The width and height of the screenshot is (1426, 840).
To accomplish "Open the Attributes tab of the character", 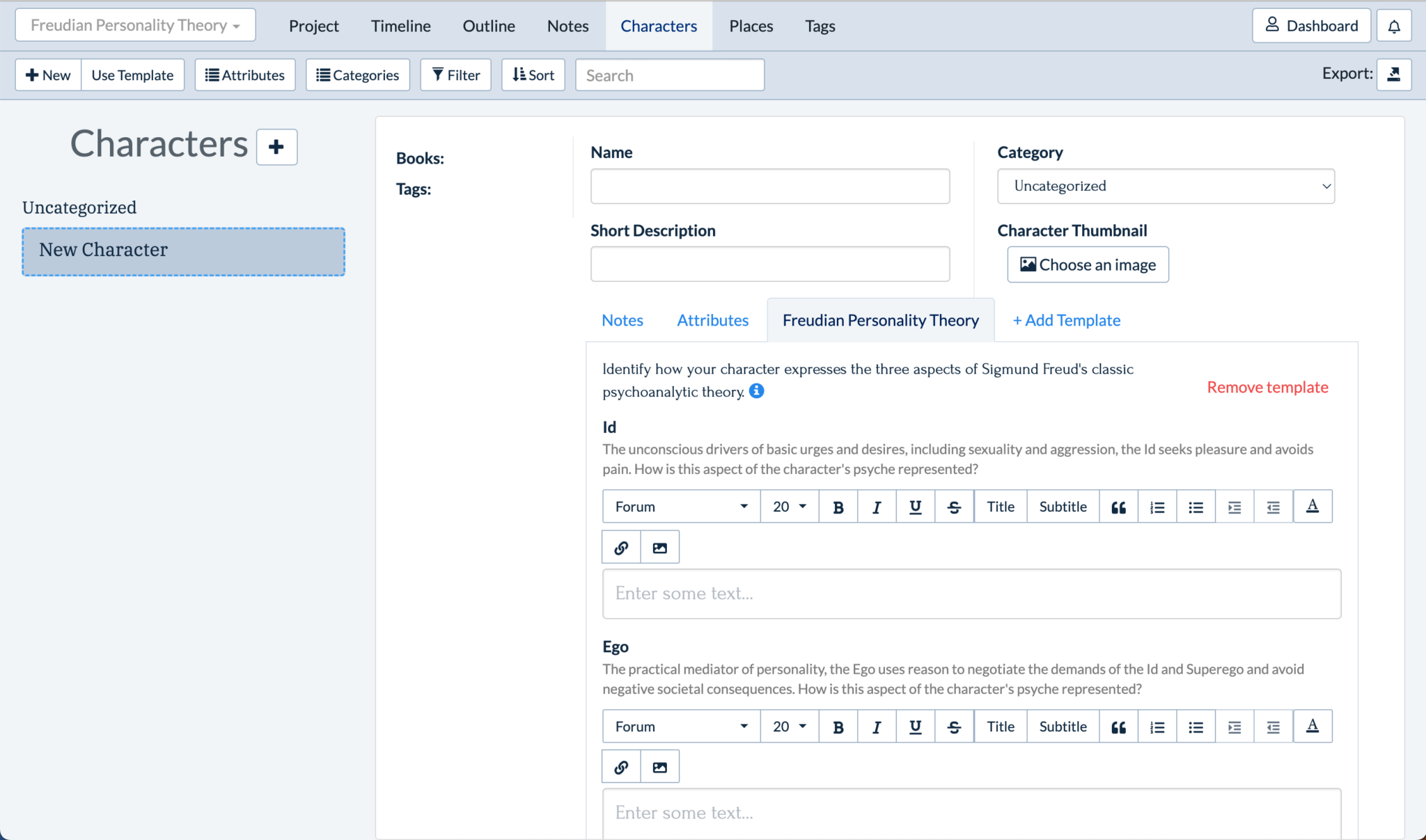I will [x=712, y=320].
